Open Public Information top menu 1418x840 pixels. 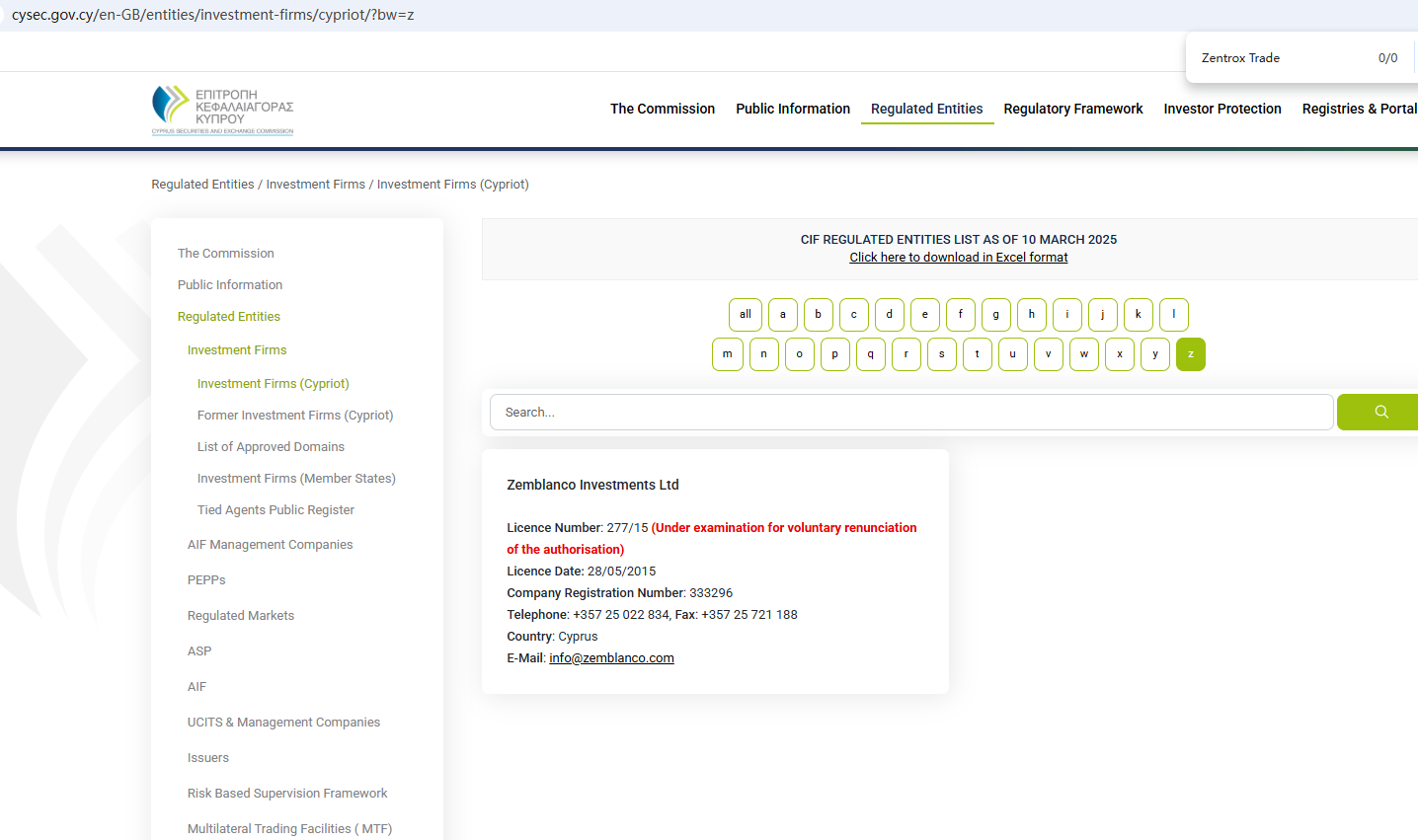pos(793,109)
